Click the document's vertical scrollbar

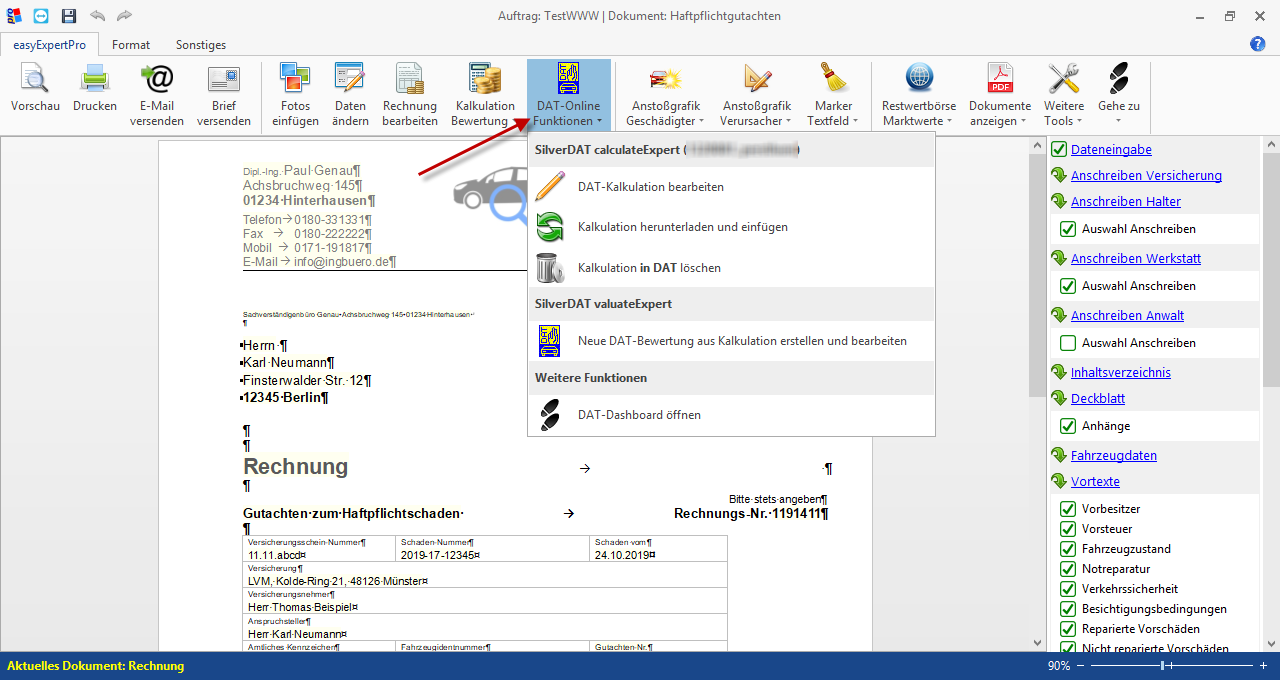click(x=1037, y=394)
